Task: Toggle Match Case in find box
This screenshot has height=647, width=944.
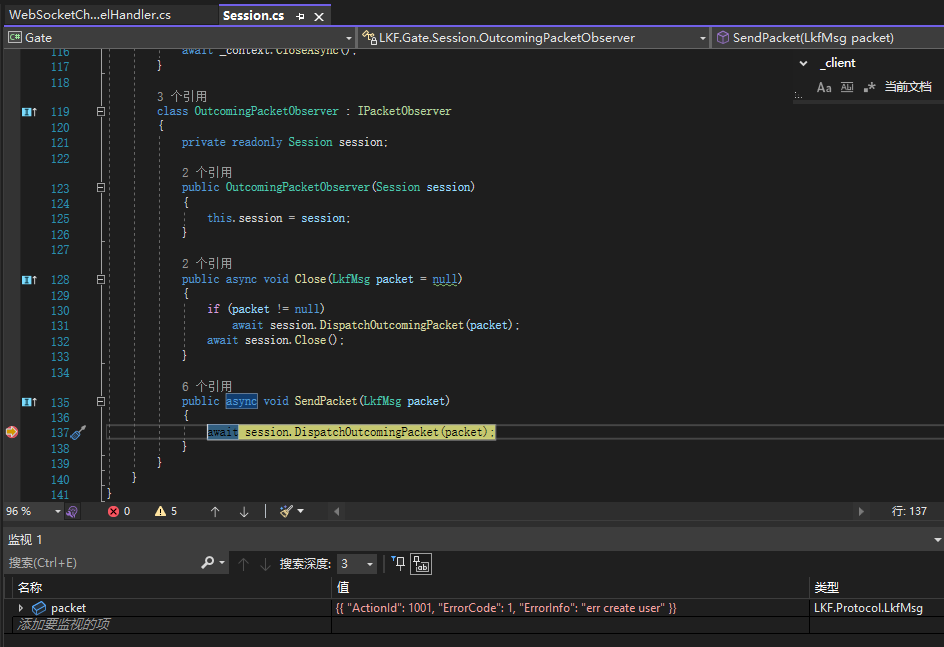Action: (x=824, y=87)
